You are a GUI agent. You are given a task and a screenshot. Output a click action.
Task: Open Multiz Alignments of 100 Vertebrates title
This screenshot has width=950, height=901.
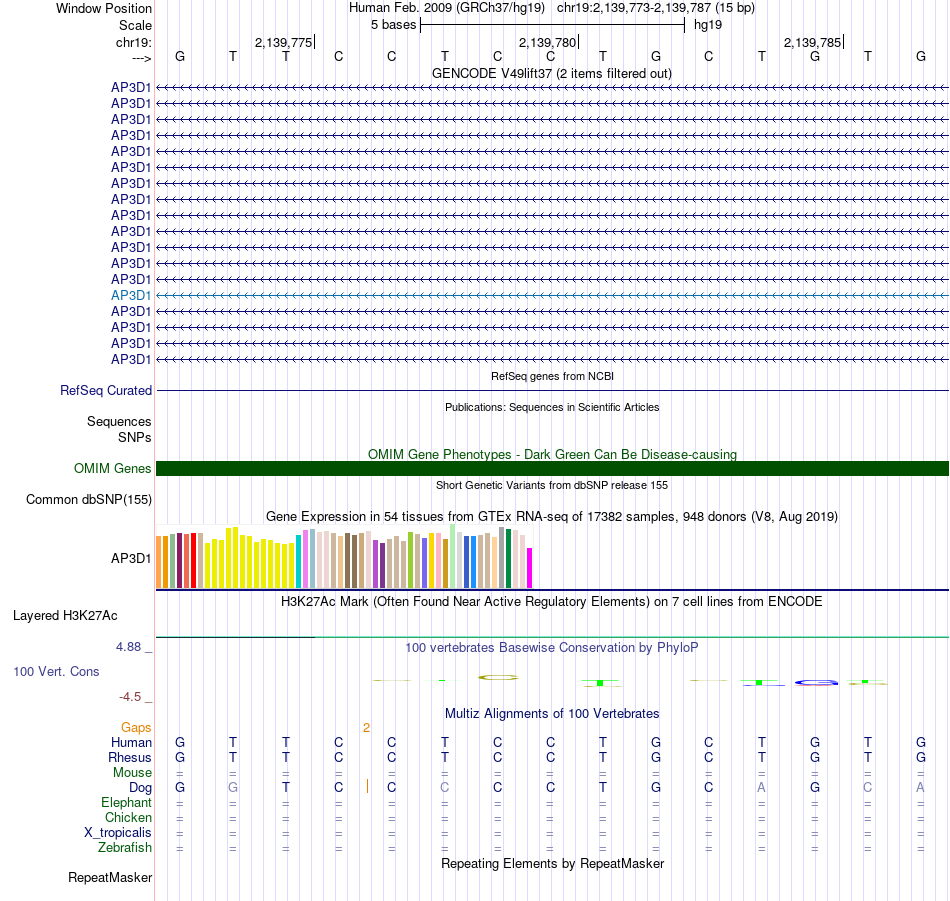[552, 713]
